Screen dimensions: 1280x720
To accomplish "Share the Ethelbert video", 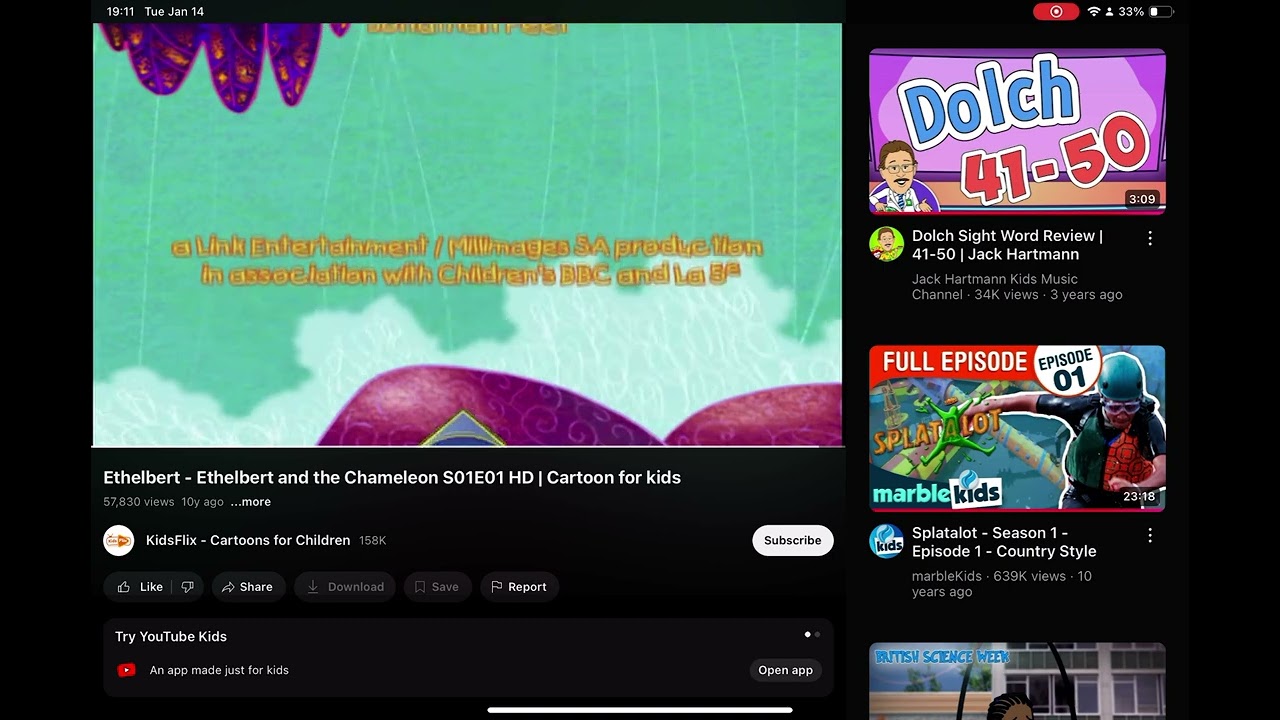I will (247, 587).
